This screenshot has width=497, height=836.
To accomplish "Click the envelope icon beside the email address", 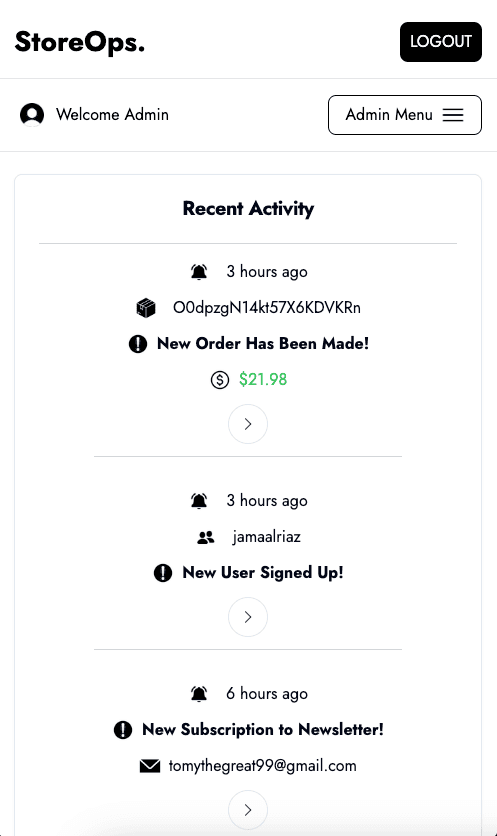I will click(150, 766).
